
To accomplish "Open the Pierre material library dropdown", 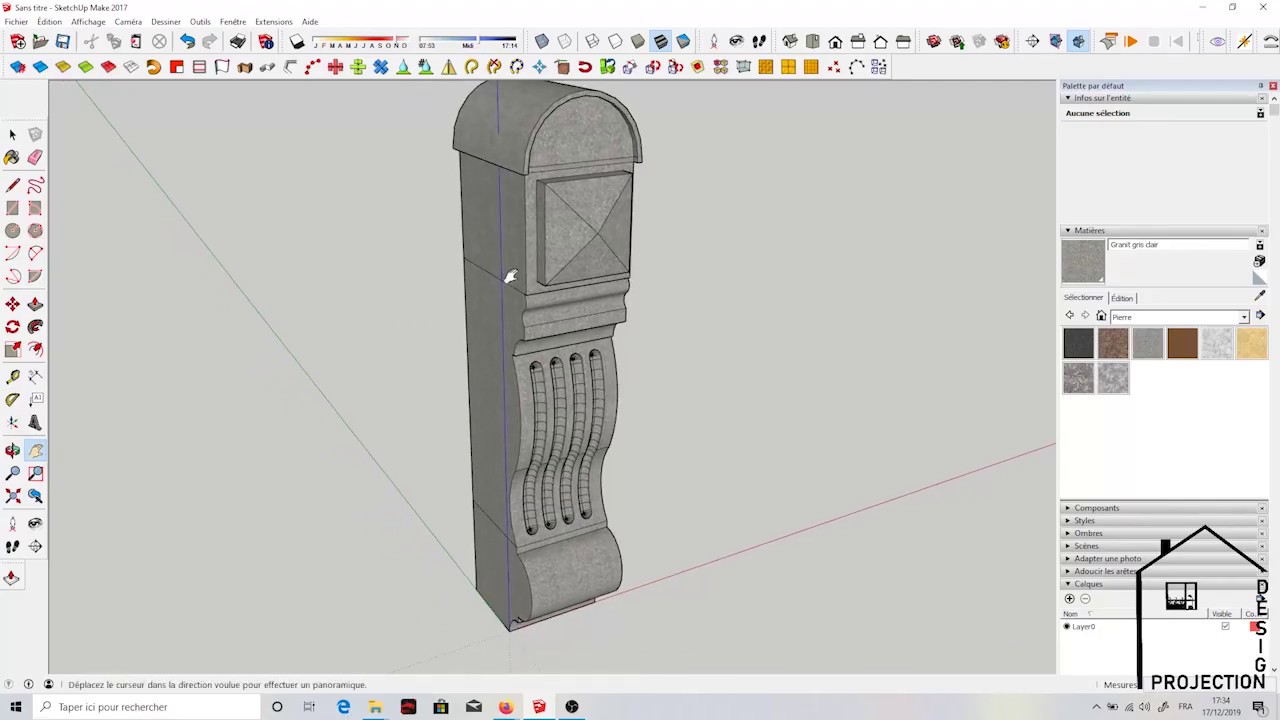I will click(x=1244, y=317).
